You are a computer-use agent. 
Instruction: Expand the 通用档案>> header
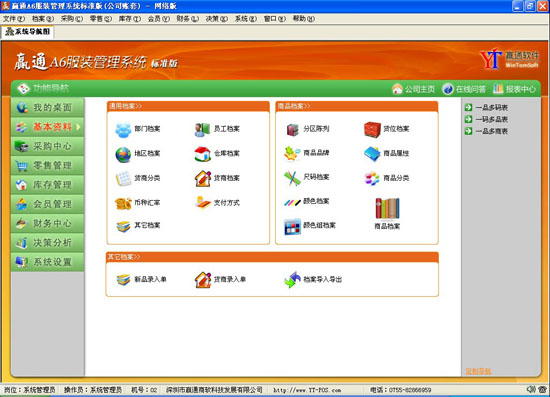pos(126,106)
